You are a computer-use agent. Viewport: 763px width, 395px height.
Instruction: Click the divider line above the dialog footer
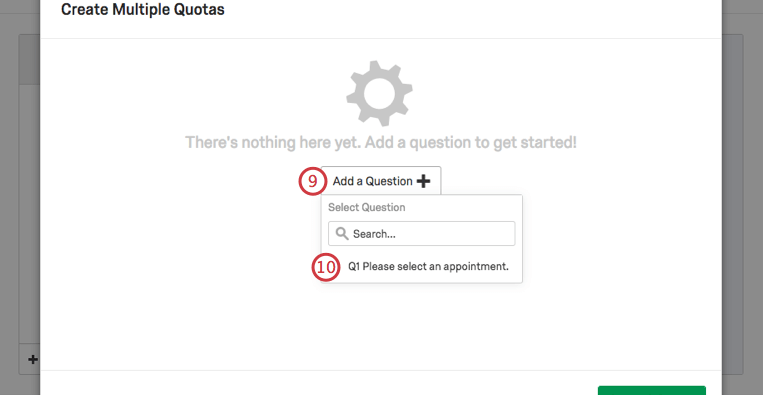point(381,370)
